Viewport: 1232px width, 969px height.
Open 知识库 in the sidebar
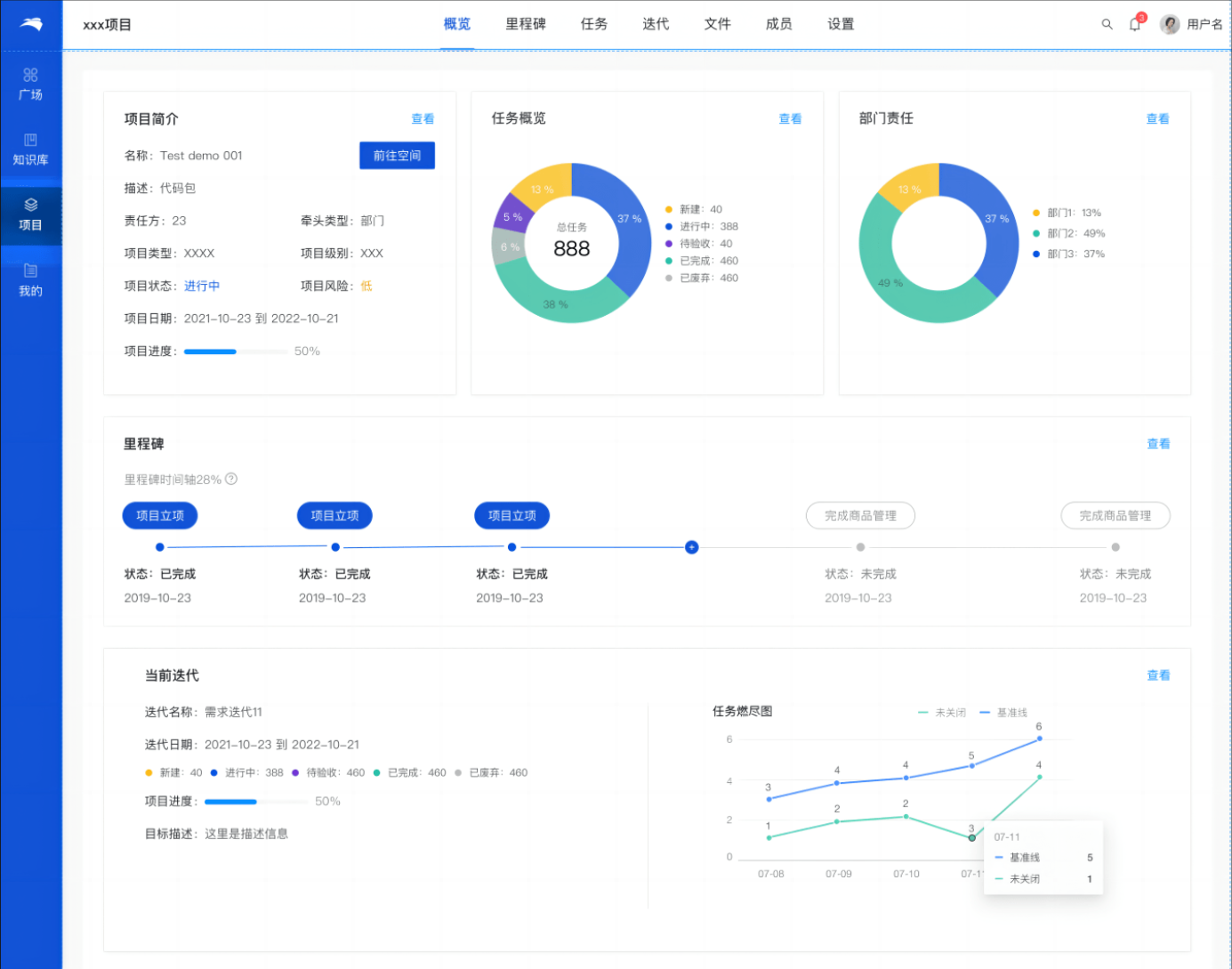click(x=30, y=149)
